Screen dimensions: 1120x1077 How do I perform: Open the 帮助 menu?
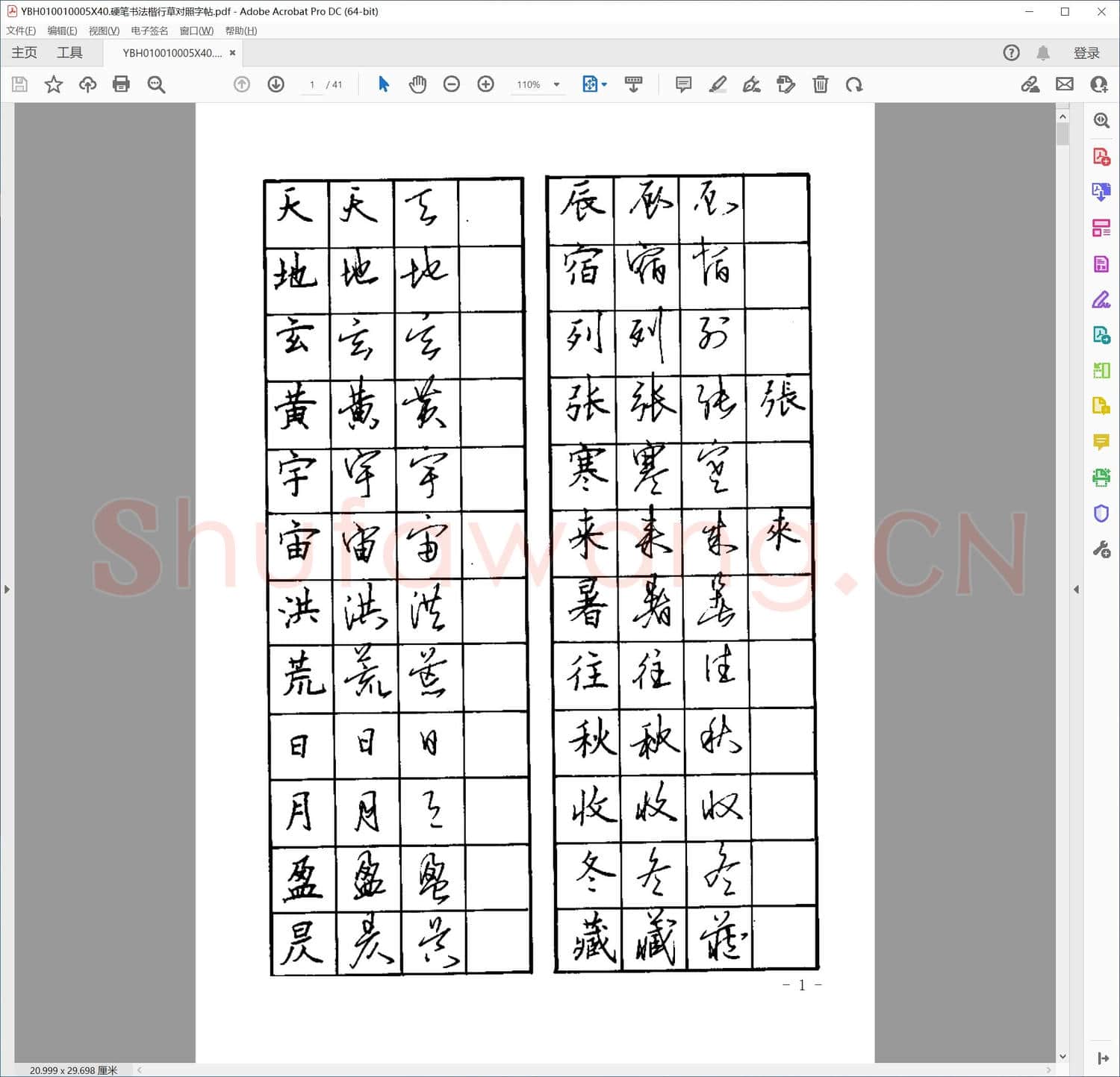(240, 31)
